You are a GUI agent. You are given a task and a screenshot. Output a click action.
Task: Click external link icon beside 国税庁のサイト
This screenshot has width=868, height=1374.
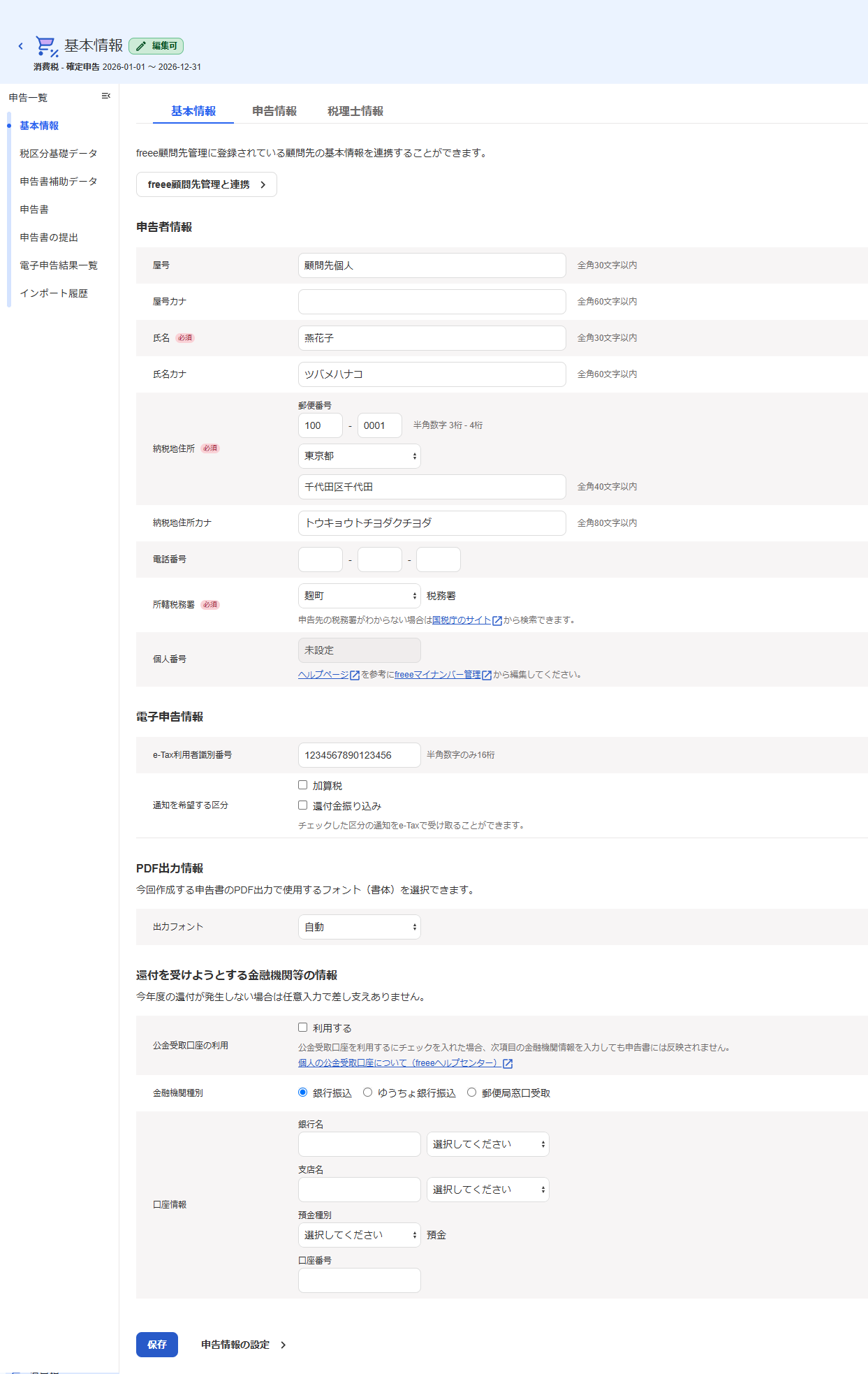coord(497,620)
